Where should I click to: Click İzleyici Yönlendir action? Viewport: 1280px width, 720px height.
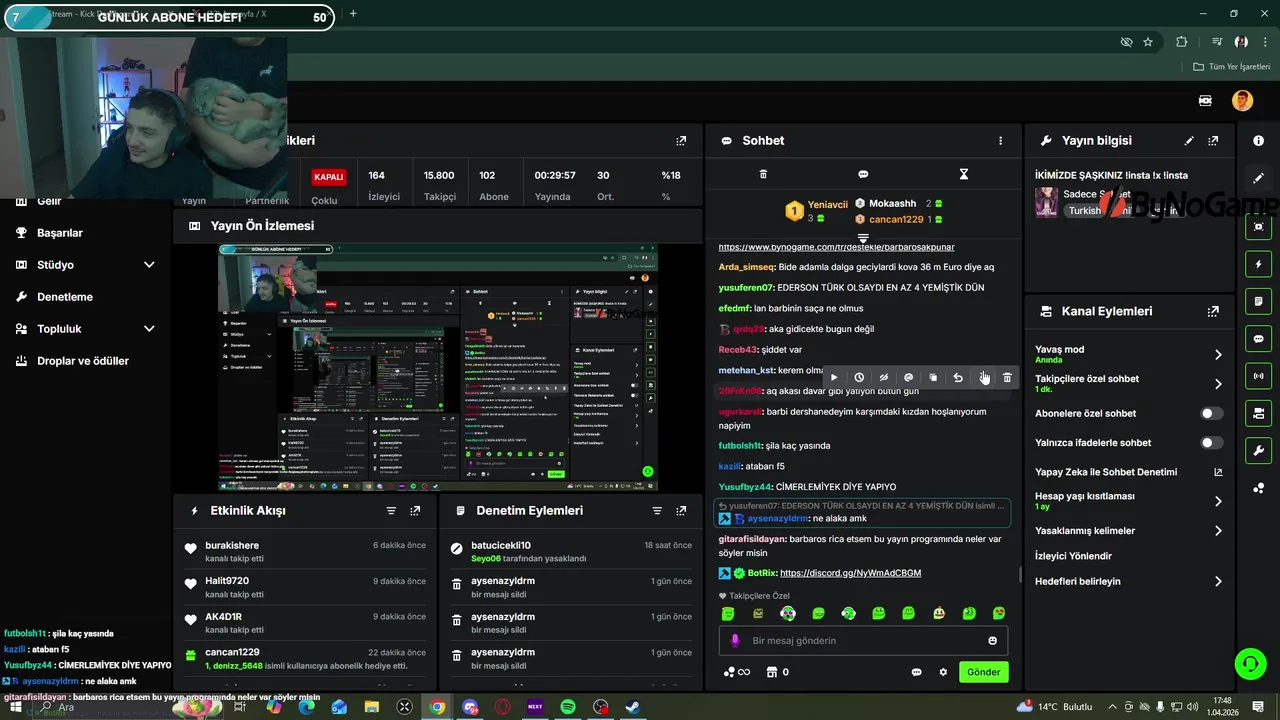[x=1073, y=556]
